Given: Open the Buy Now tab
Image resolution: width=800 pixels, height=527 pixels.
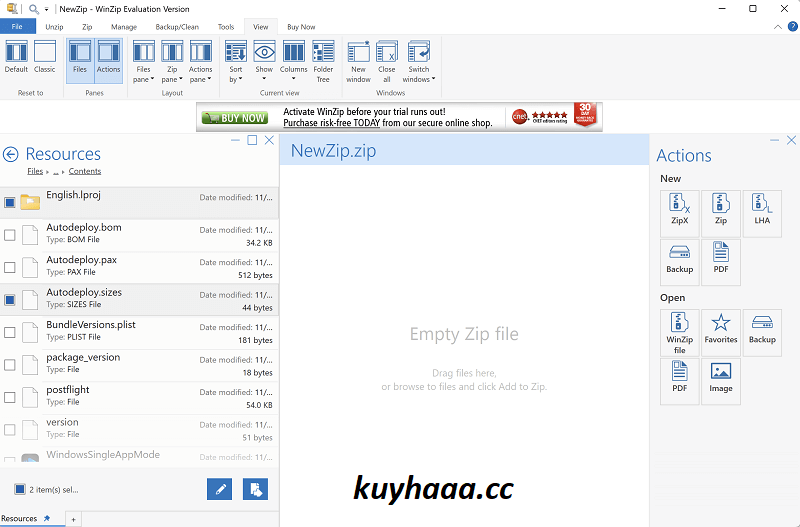Looking at the screenshot, I should (x=301, y=27).
